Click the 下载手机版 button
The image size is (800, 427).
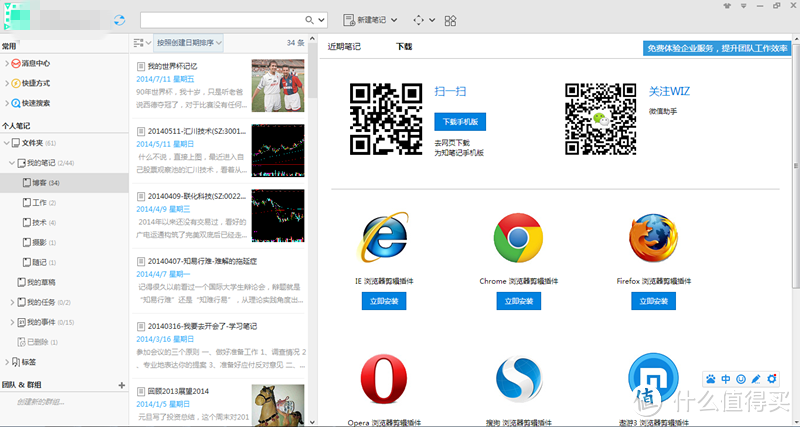tap(460, 122)
